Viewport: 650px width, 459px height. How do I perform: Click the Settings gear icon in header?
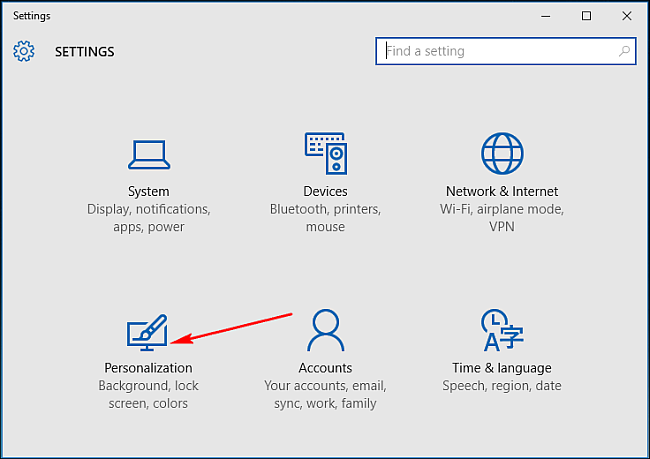pos(24,51)
